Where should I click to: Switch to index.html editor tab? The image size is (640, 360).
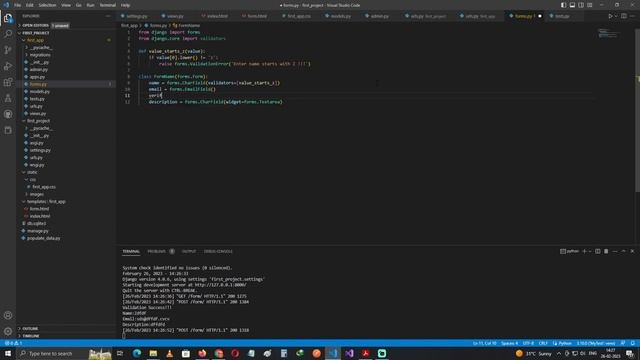[x=217, y=16]
